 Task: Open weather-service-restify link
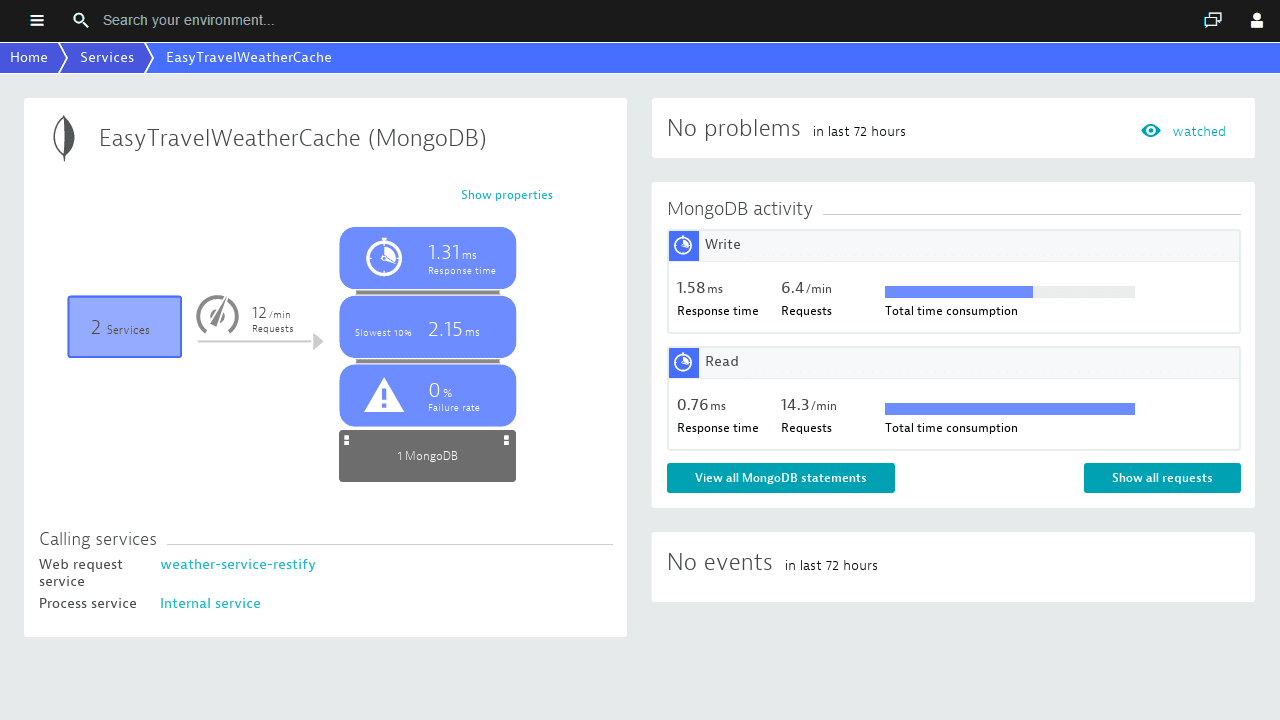pyautogui.click(x=238, y=565)
